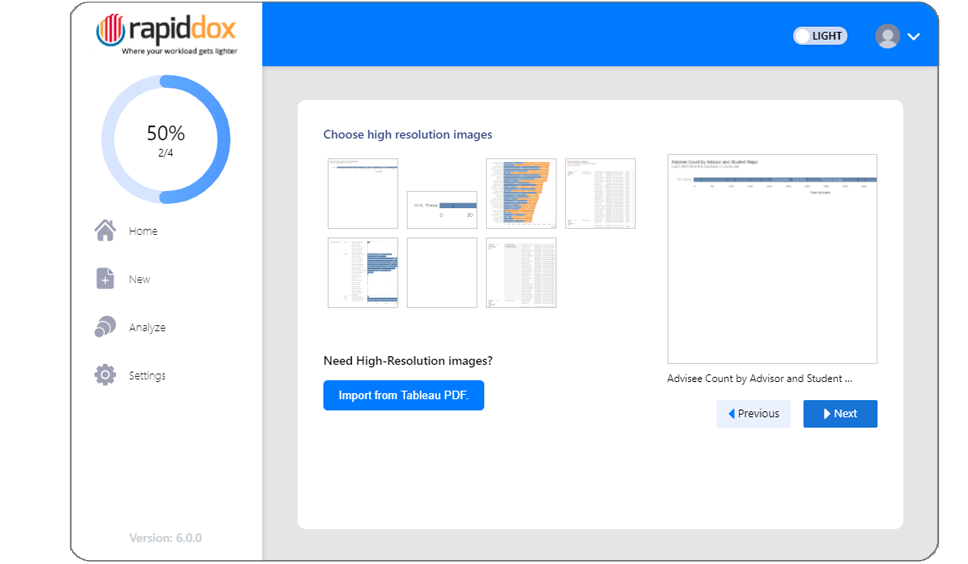Click the 'Advisee Count by Advisor and Student ...' caption
968x564 pixels.
coord(759,378)
